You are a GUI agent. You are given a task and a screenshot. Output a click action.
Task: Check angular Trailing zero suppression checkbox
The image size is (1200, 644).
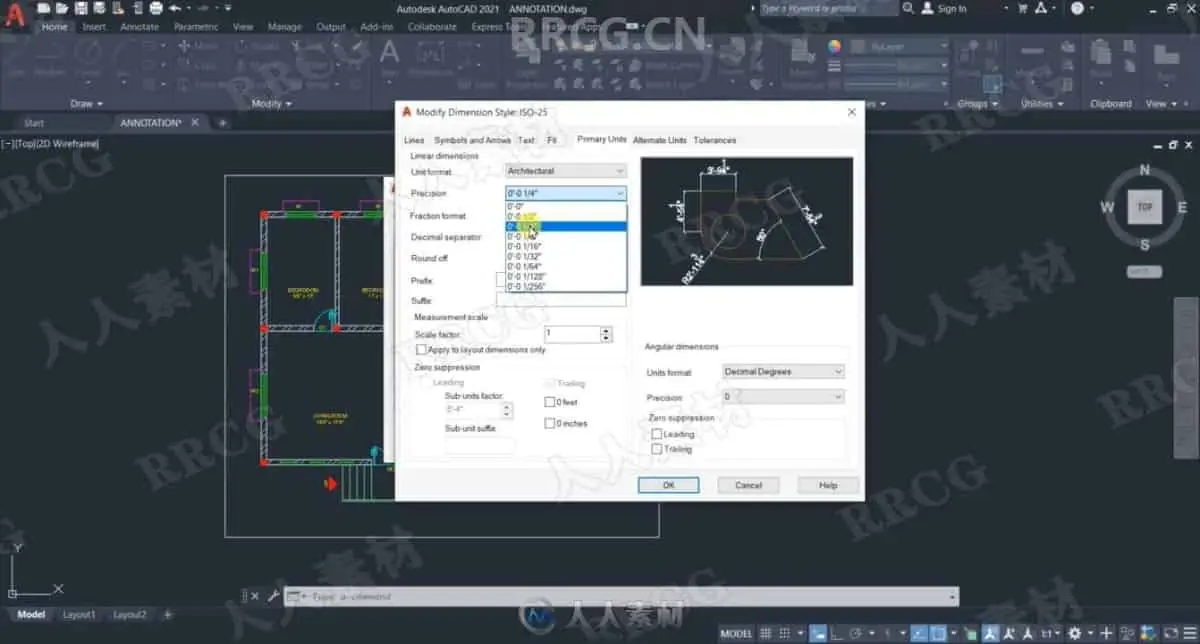656,449
